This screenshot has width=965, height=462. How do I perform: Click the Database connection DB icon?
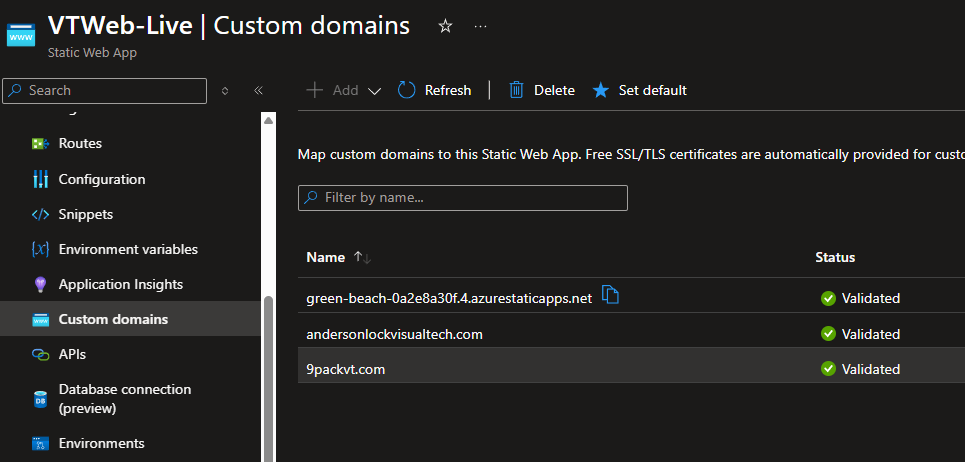point(41,399)
